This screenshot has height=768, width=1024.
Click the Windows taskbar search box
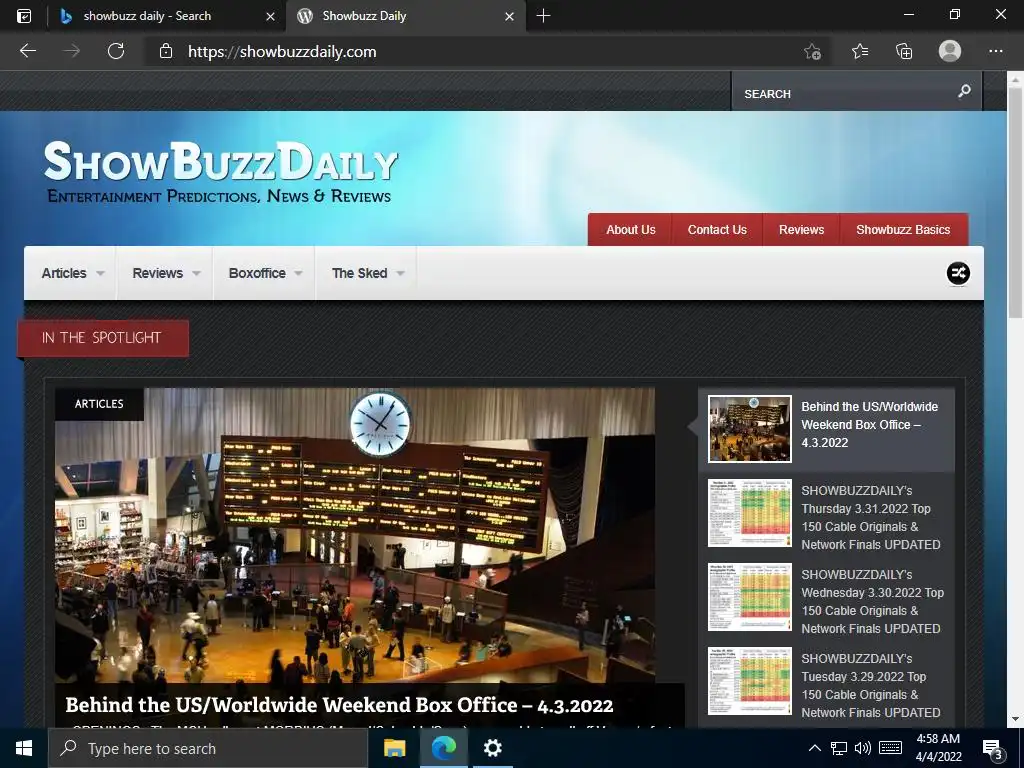tap(208, 748)
